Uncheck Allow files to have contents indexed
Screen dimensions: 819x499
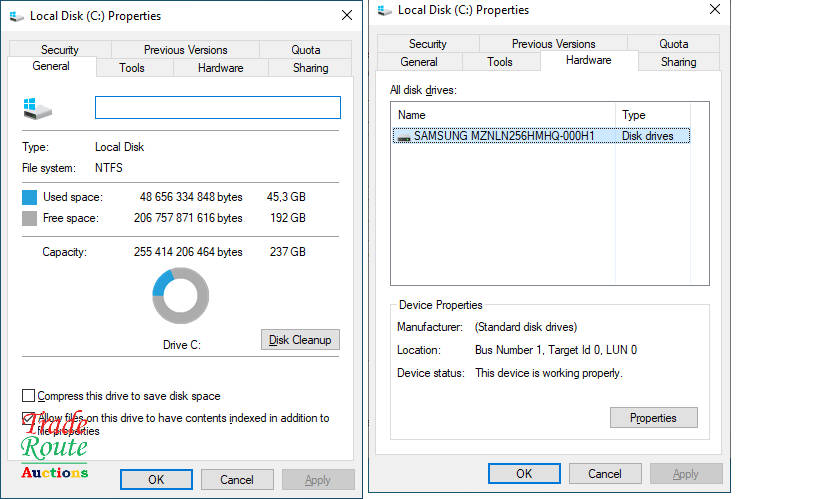click(28, 418)
